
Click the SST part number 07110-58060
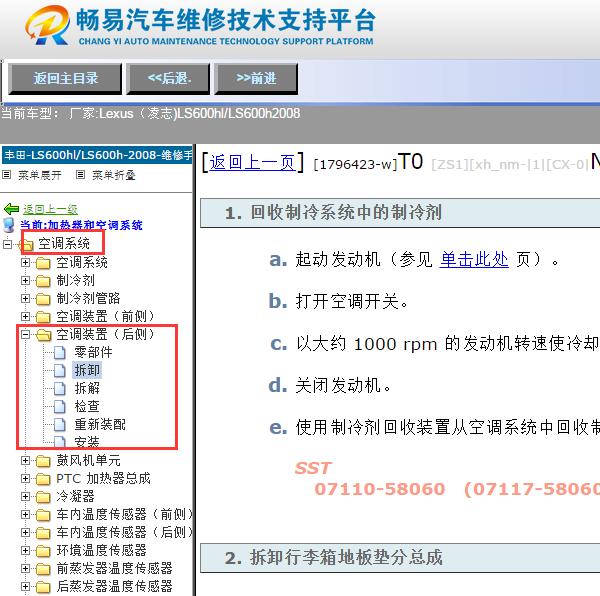point(380,489)
